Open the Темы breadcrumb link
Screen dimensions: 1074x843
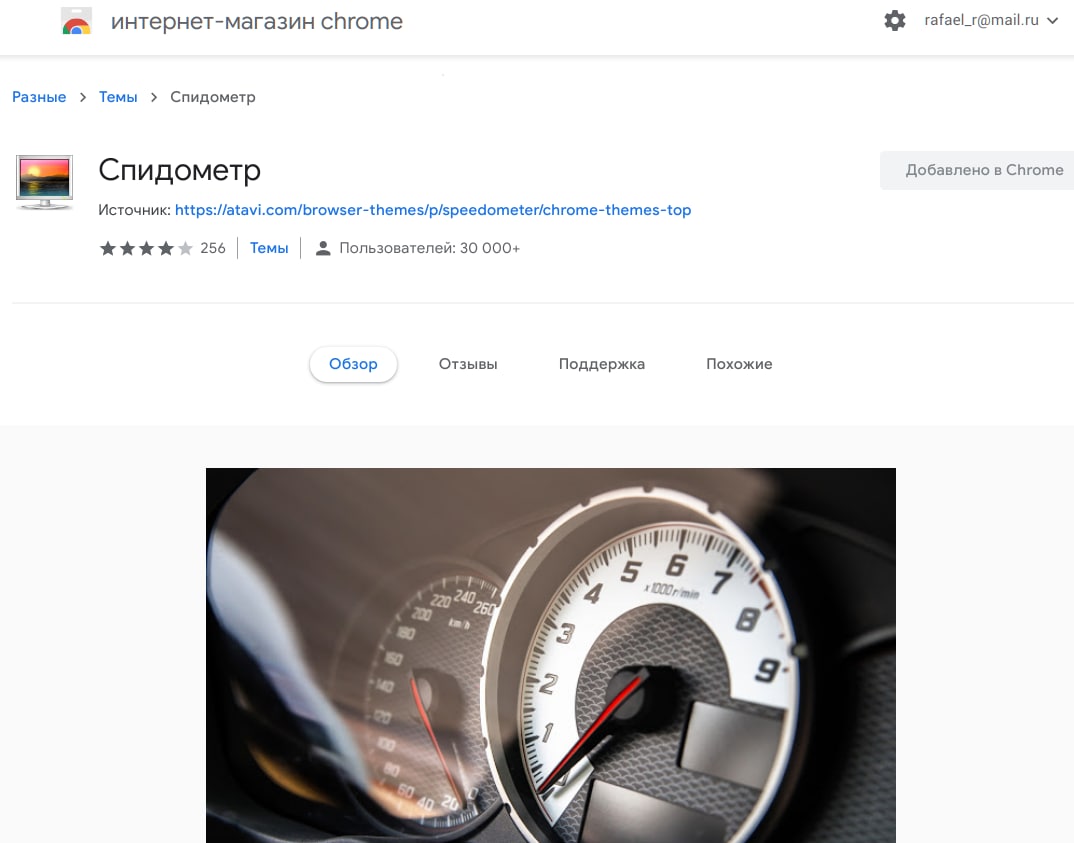tap(118, 97)
